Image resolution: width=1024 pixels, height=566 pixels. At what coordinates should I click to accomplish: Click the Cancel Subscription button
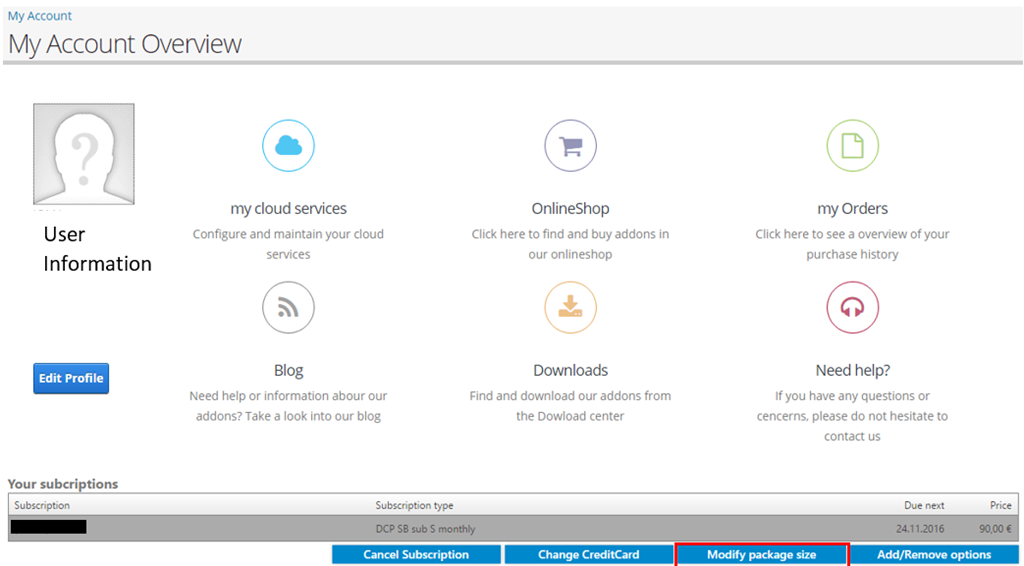(x=416, y=554)
